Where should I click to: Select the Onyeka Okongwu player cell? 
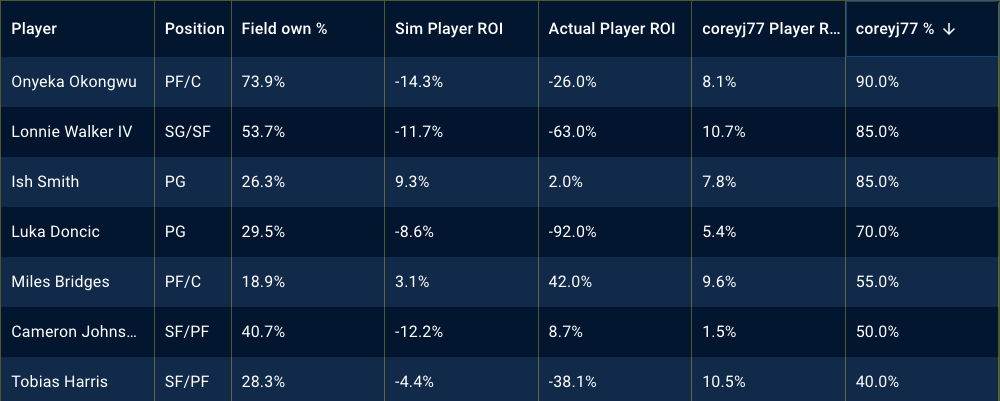tap(73, 82)
